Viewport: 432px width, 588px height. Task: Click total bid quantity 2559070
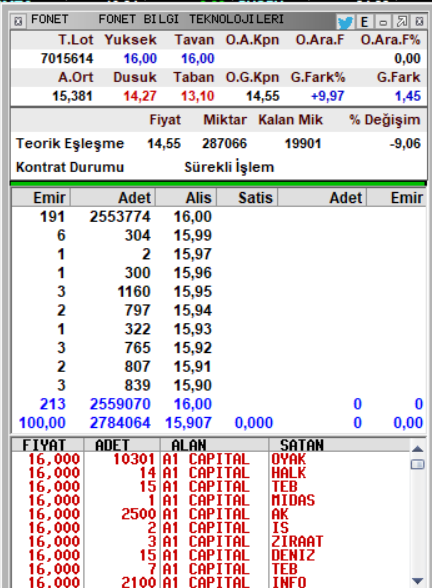pyautogui.click(x=120, y=404)
